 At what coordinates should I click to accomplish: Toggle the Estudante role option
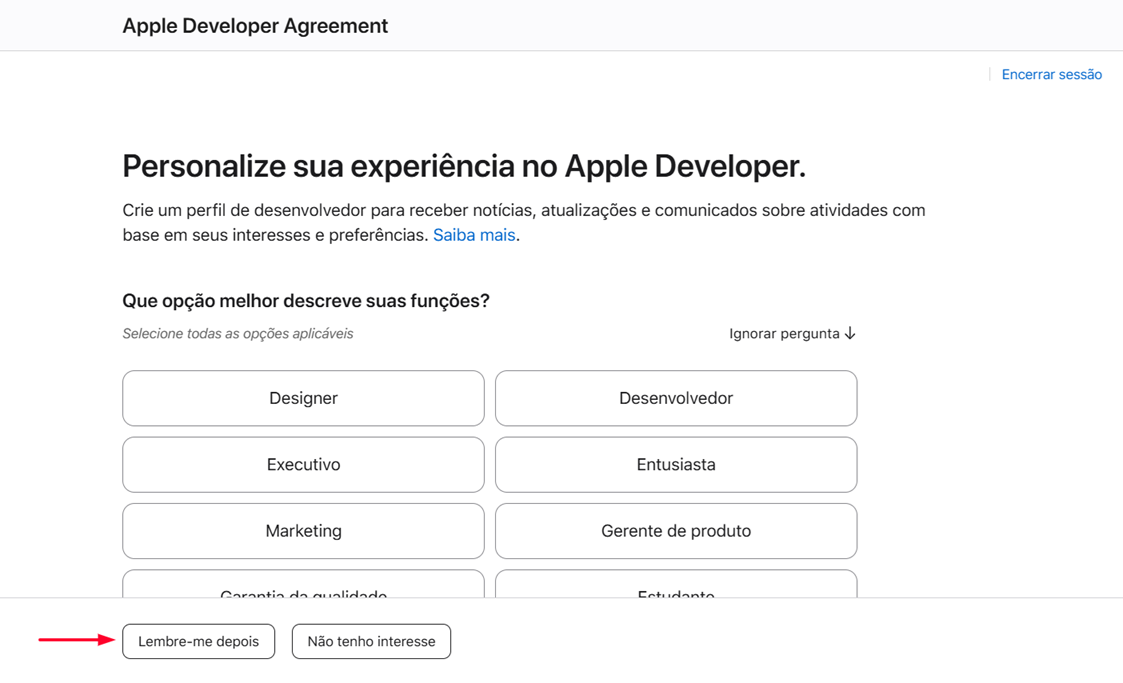676,586
